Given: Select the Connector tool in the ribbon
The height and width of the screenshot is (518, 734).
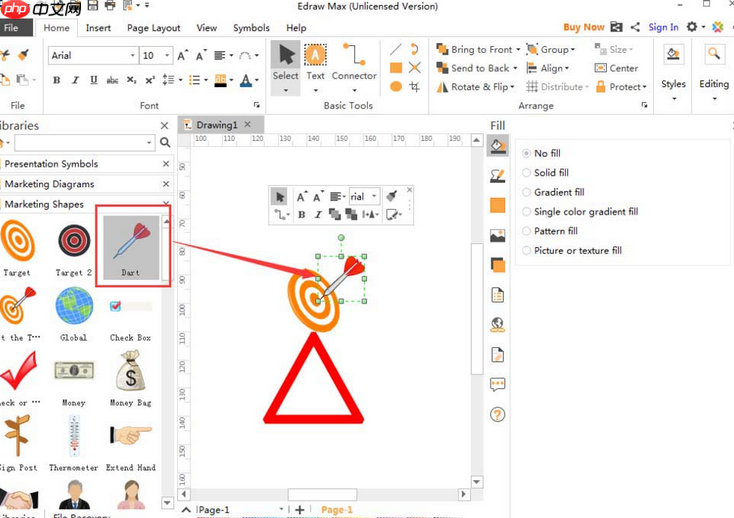Looking at the screenshot, I should coord(354,61).
